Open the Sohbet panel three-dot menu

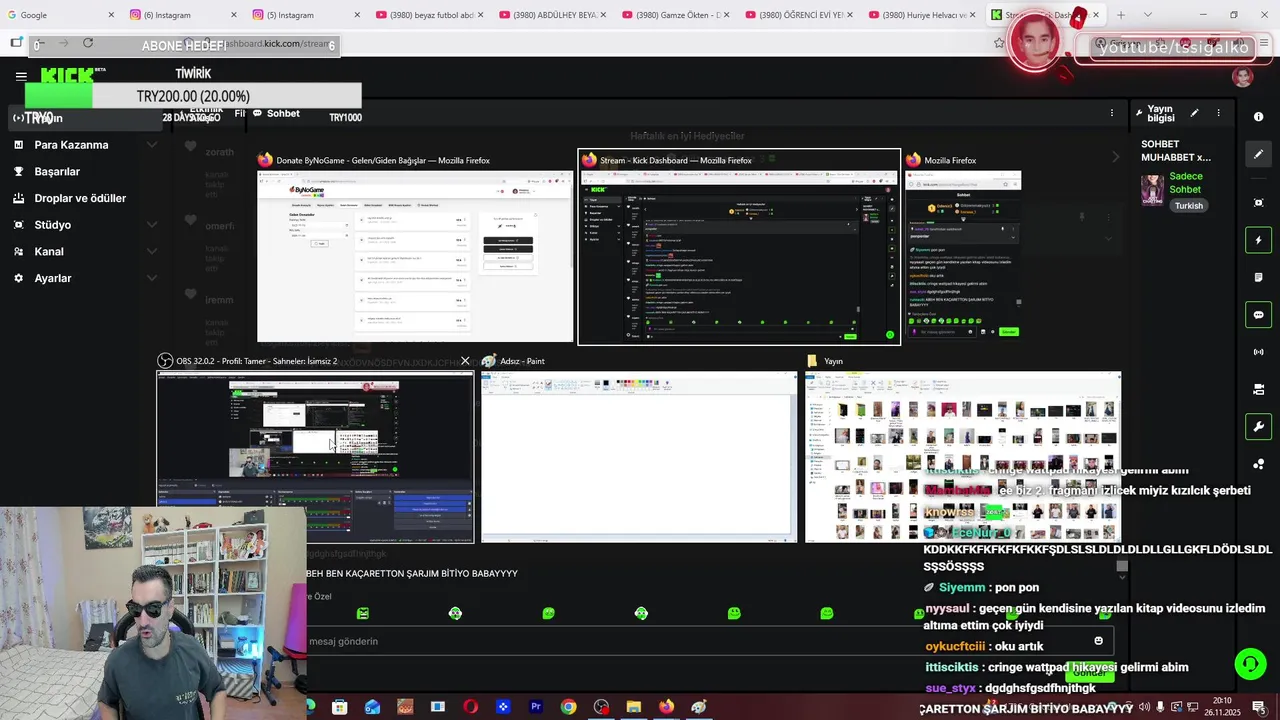coord(1111,113)
